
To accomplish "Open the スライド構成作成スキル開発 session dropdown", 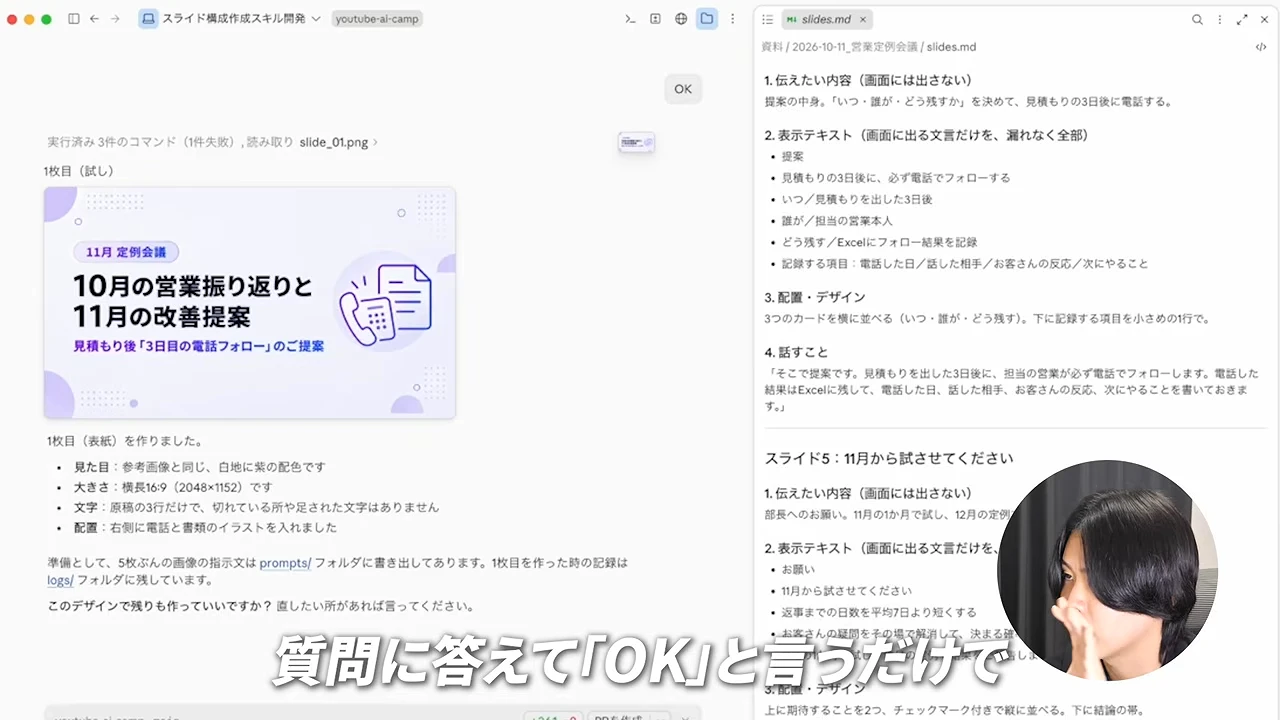I will [230, 19].
